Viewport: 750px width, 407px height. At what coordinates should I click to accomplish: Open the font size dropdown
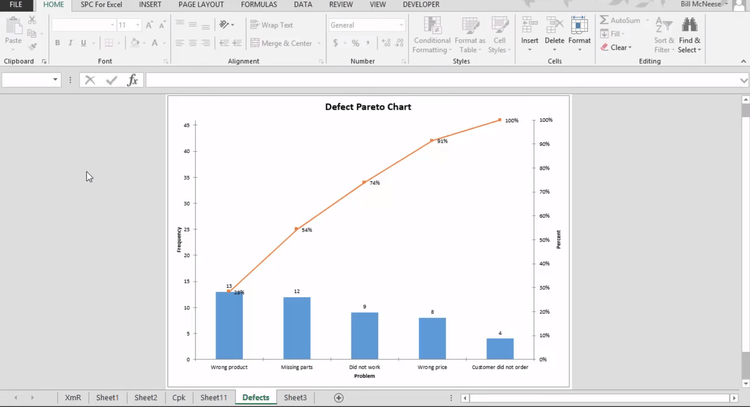pos(138,25)
